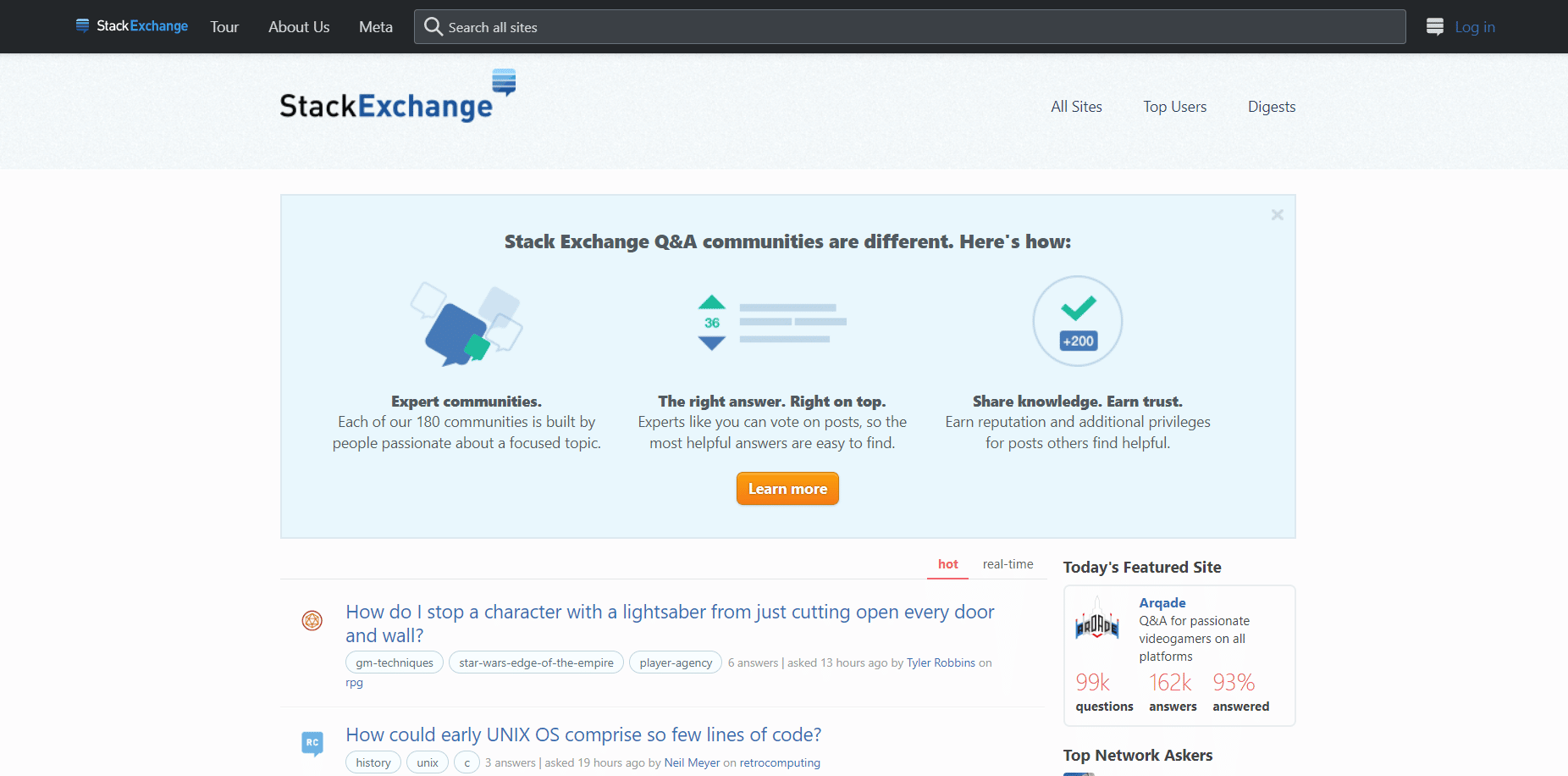1568x776 pixels.
Task: Click the Log in link
Action: click(x=1475, y=27)
